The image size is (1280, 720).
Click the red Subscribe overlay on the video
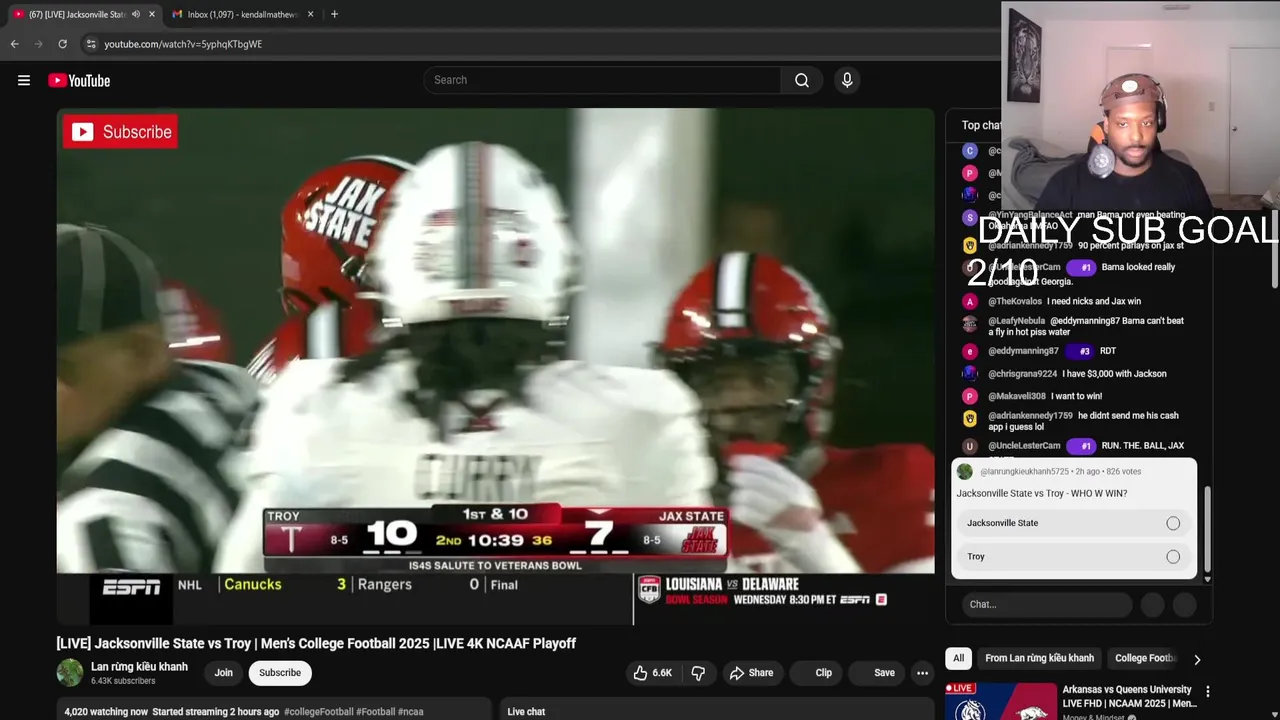(x=120, y=132)
